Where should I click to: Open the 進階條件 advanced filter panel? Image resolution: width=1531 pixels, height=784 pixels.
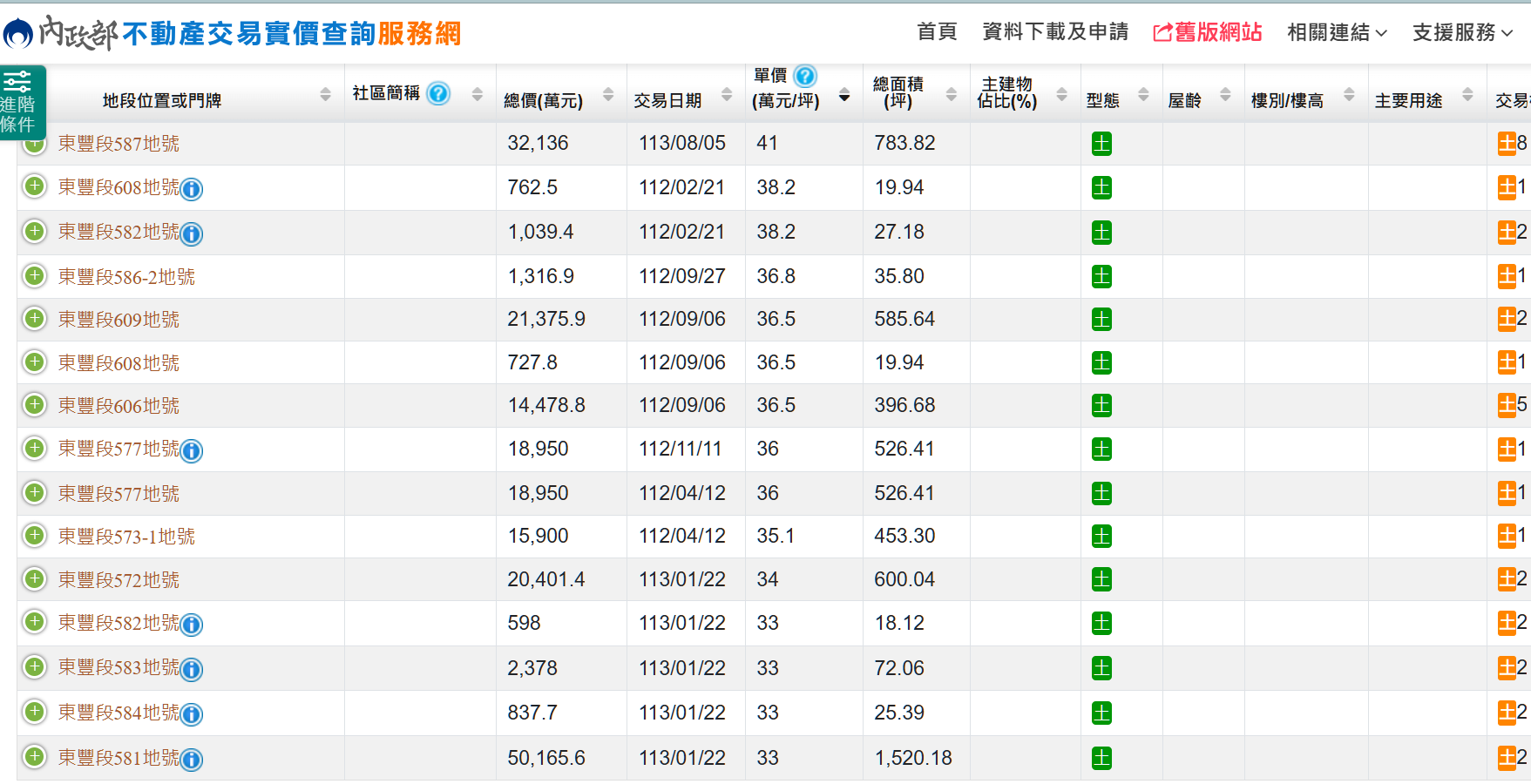(22, 102)
